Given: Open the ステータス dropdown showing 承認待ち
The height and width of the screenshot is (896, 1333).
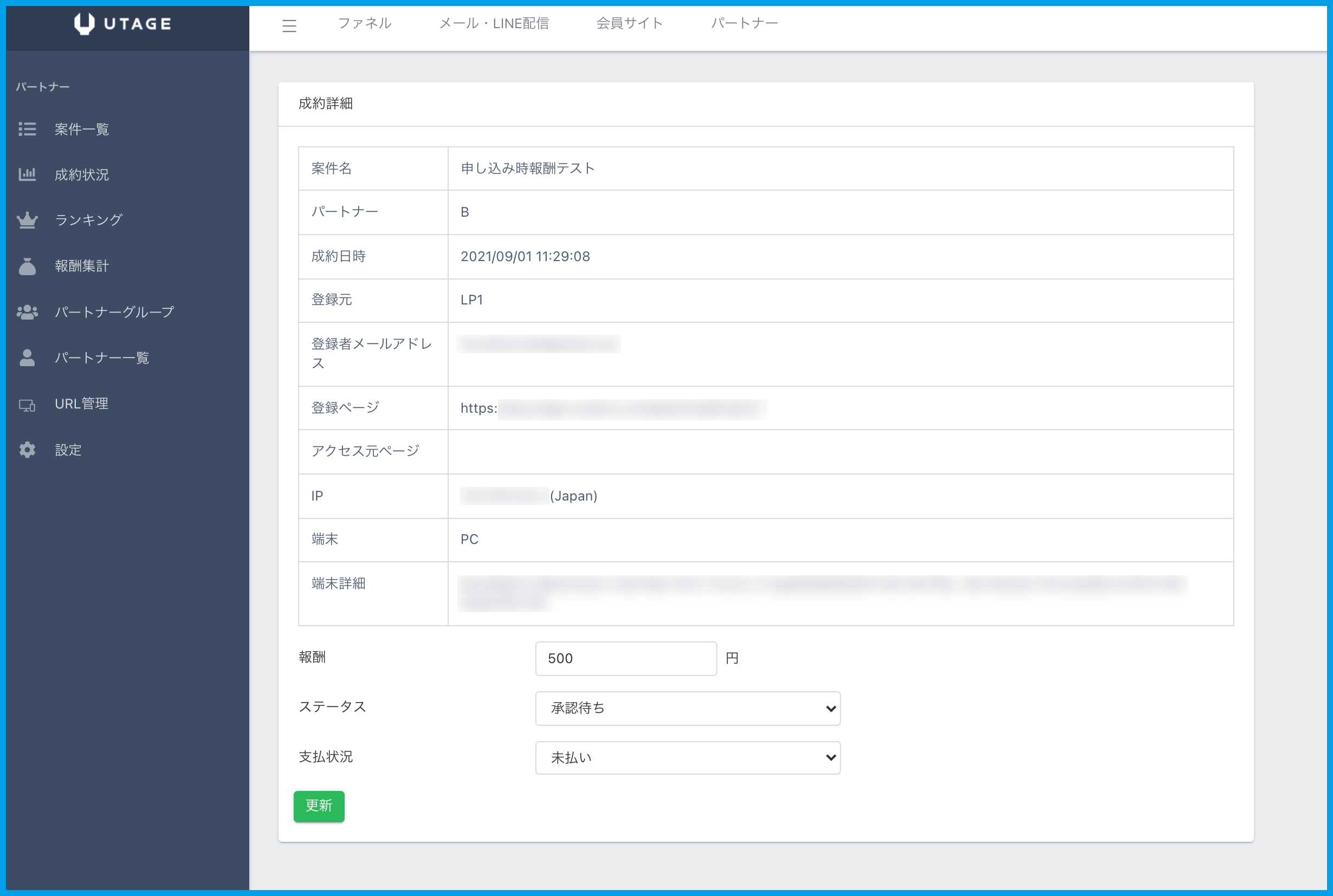Looking at the screenshot, I should (687, 709).
